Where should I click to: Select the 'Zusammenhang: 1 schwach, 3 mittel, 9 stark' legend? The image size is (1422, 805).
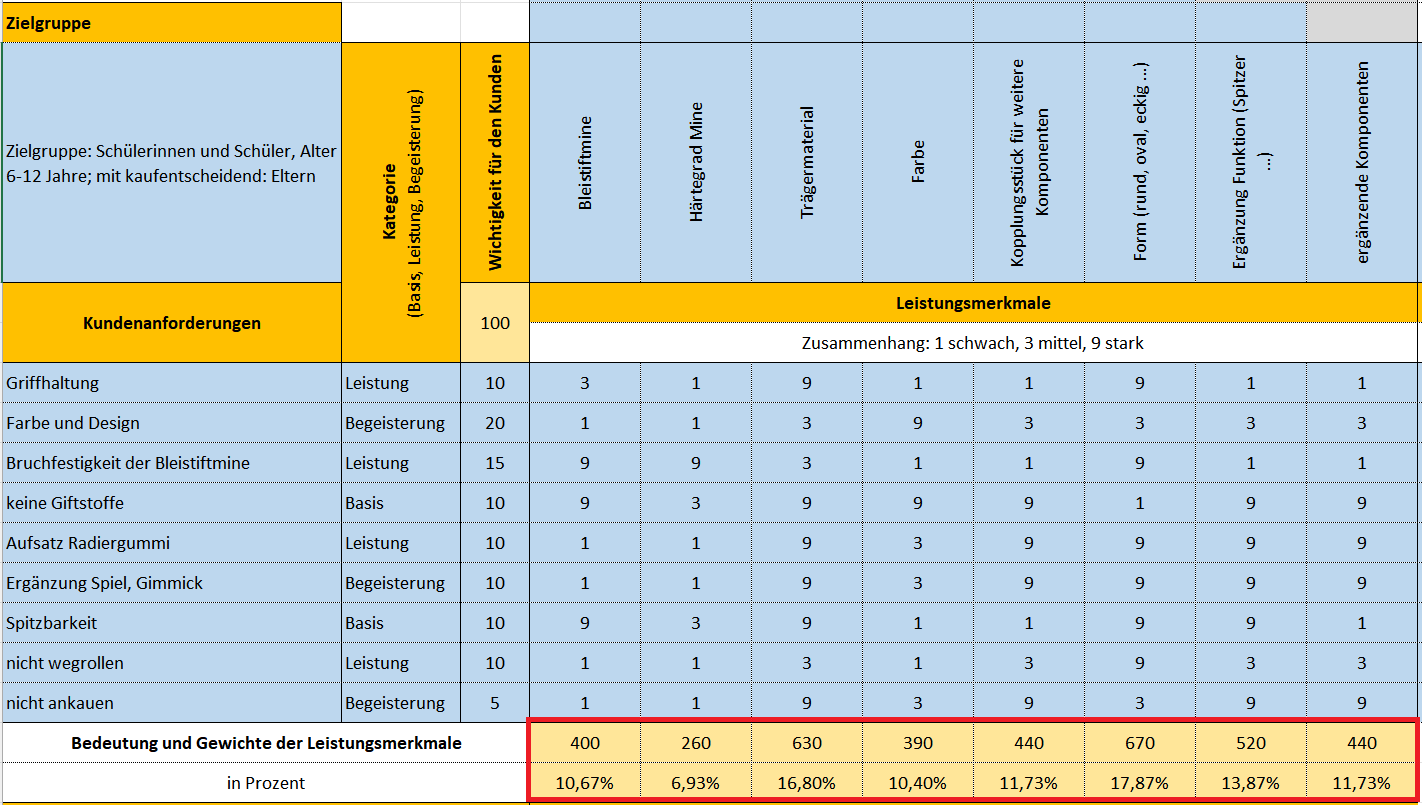coord(974,343)
